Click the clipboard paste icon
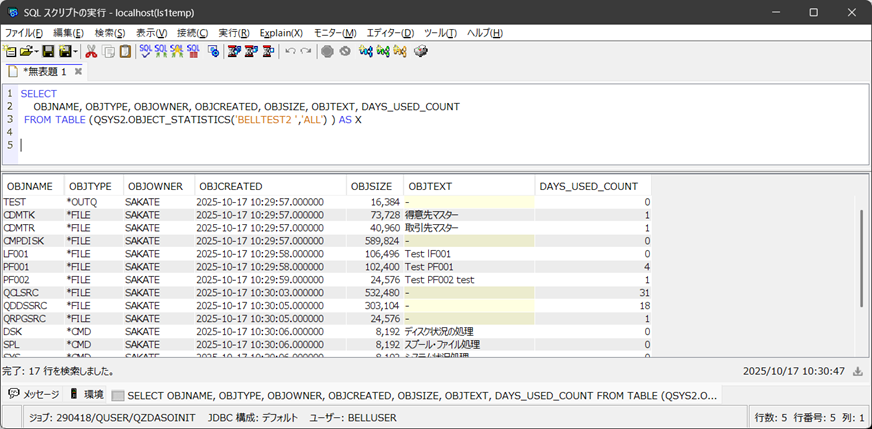The width and height of the screenshot is (872, 429). pos(125,51)
